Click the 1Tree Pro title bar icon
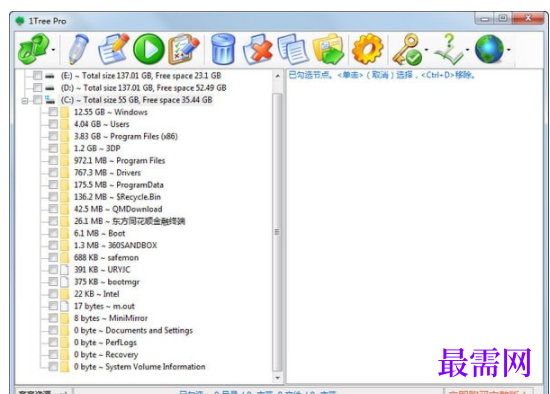 [x=20, y=21]
